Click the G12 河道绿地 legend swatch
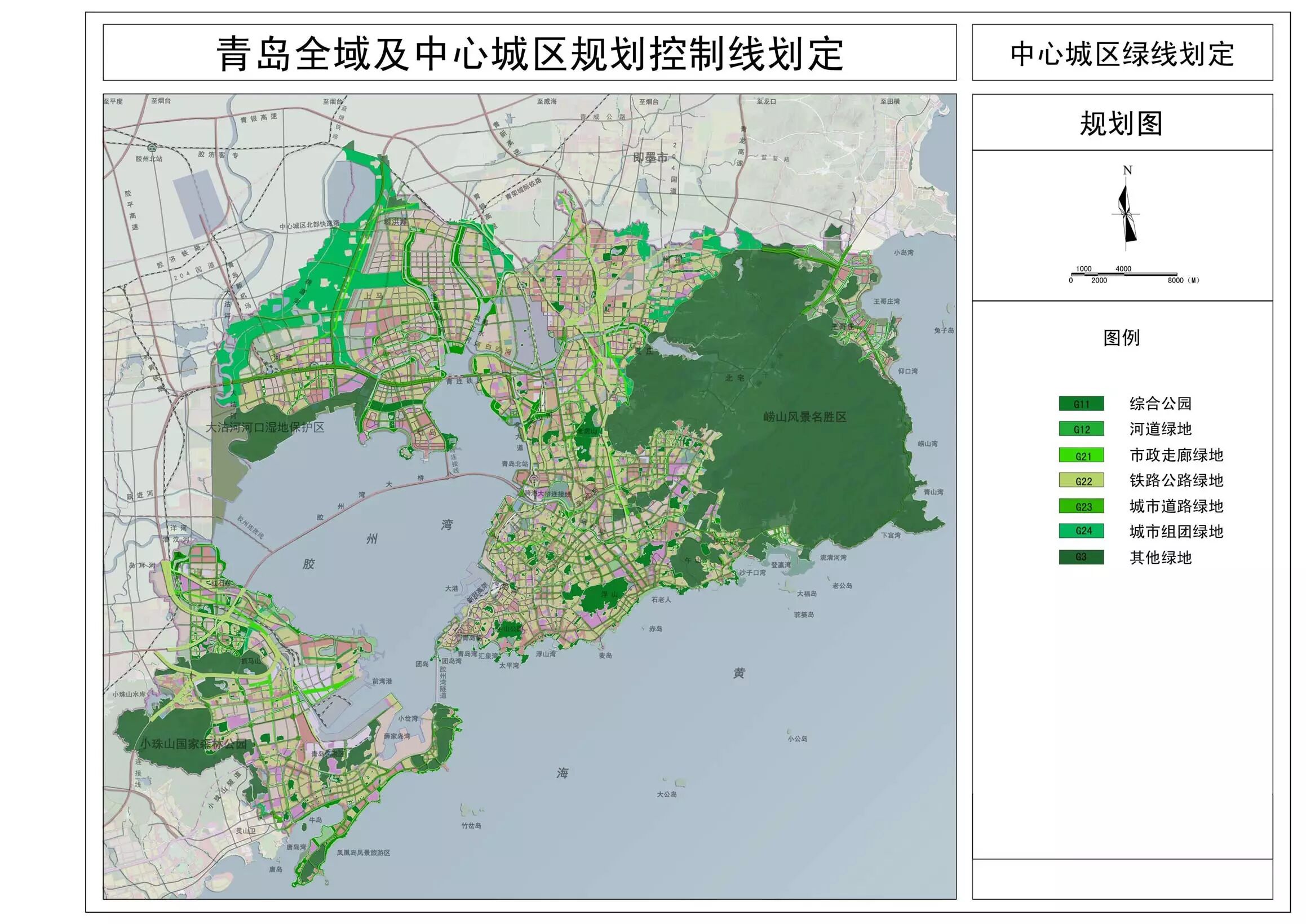The height and width of the screenshot is (924, 1306). tap(1081, 429)
